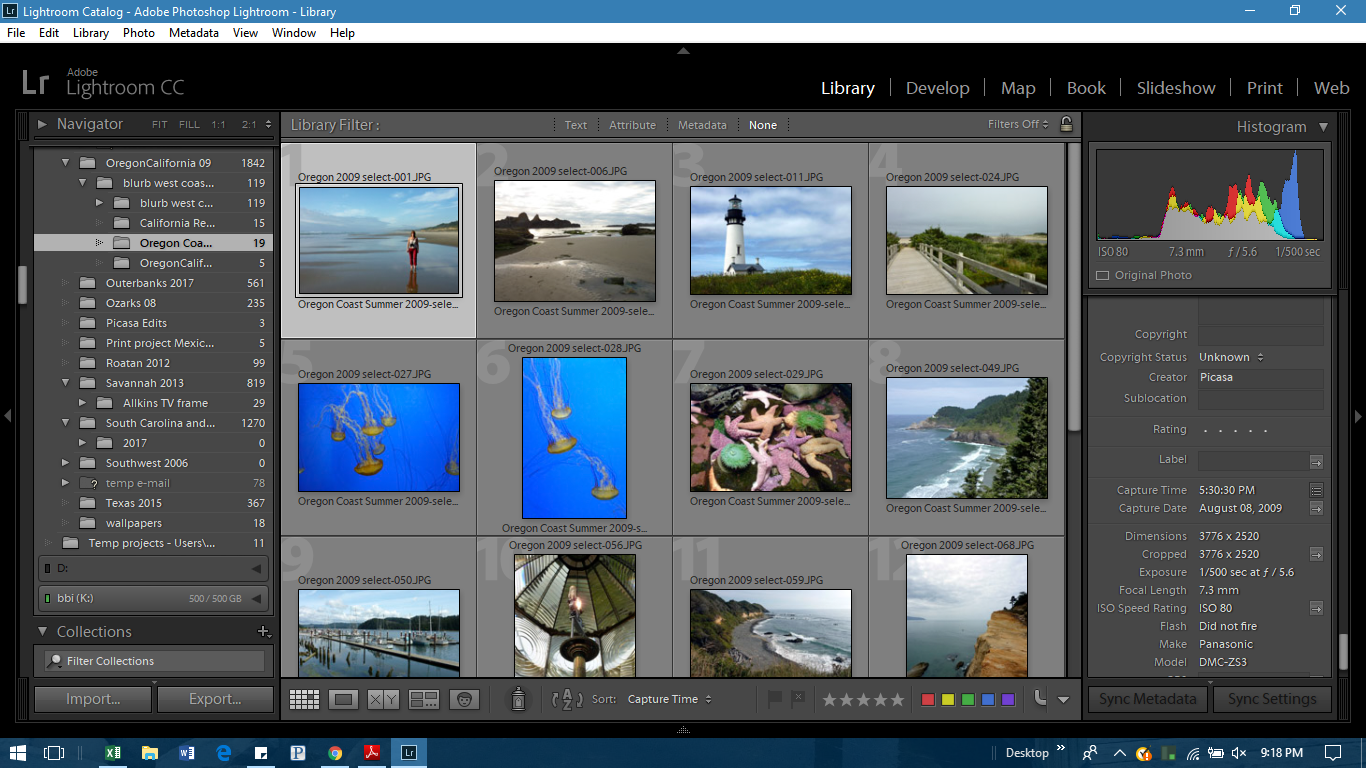Collapse the Savannah 2013 folder
This screenshot has width=1366, height=768.
point(66,383)
